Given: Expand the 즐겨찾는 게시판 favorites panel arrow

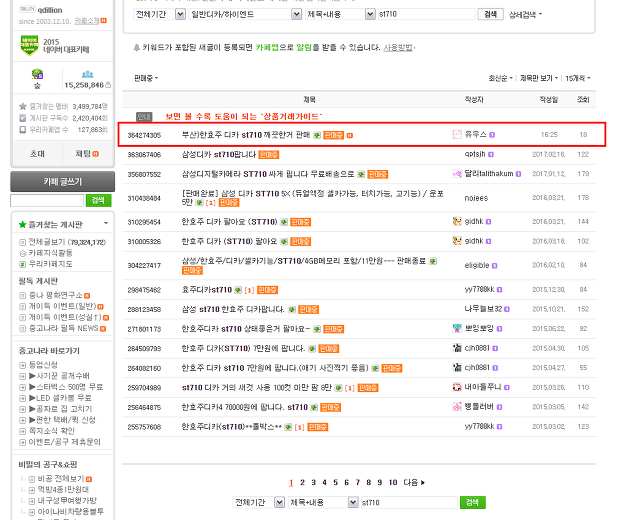Looking at the screenshot, I should click(x=106, y=223).
